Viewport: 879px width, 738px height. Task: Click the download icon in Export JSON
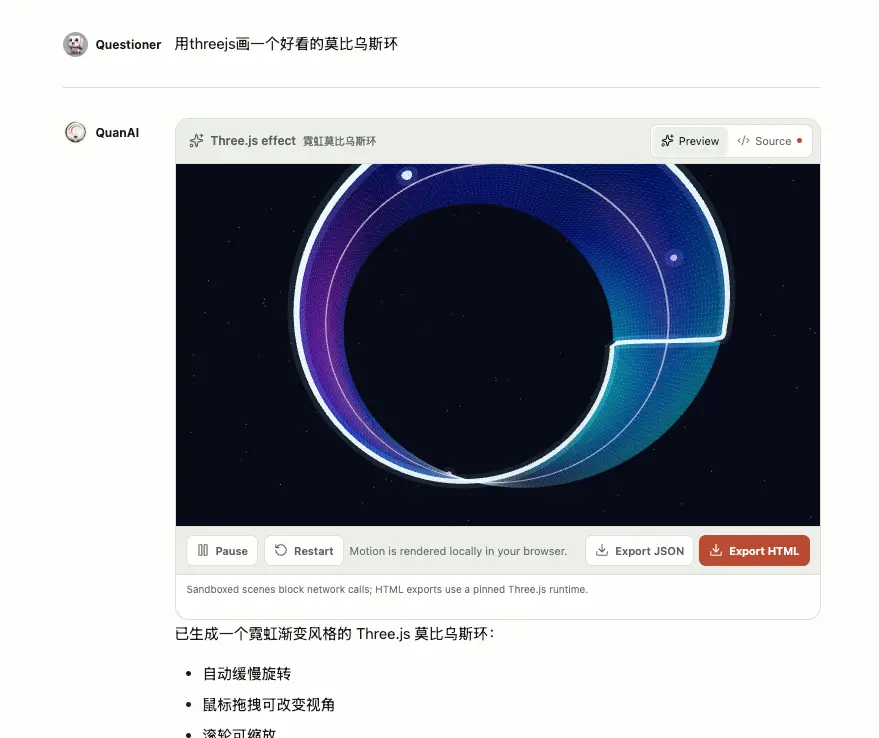click(602, 550)
